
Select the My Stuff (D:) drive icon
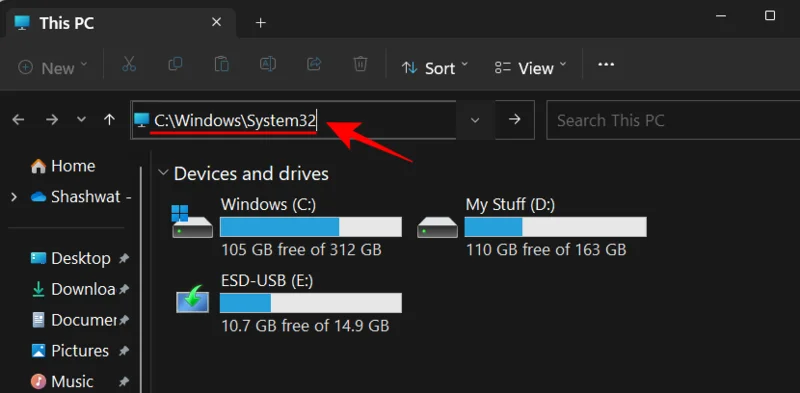pos(437,227)
